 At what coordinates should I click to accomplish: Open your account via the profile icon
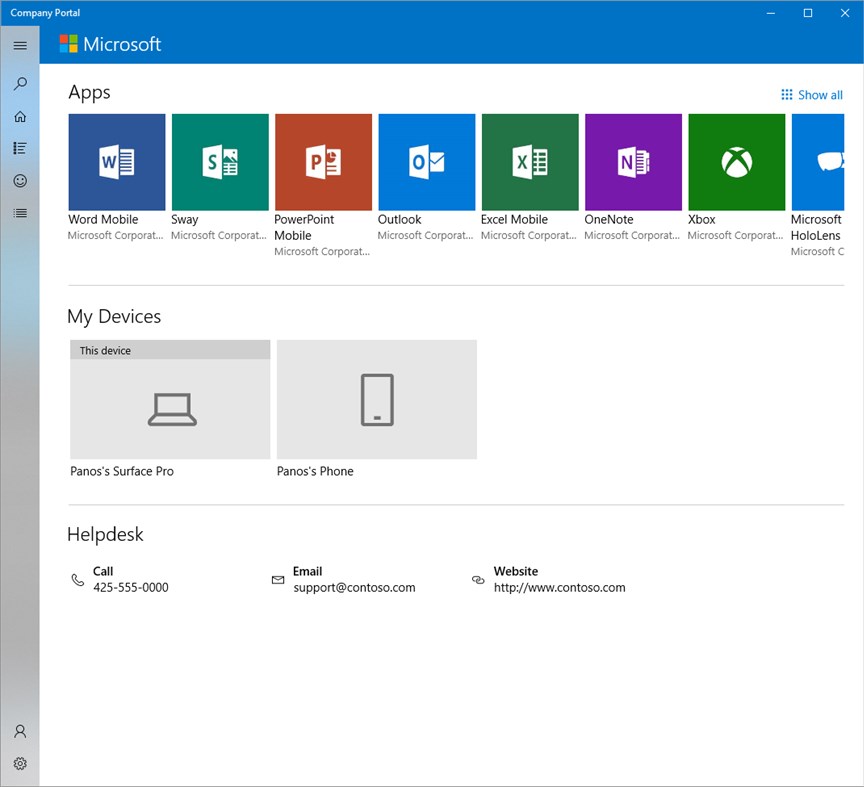coord(20,731)
